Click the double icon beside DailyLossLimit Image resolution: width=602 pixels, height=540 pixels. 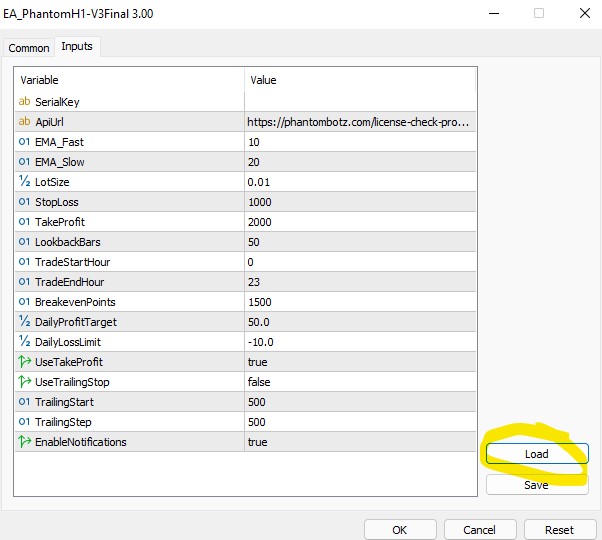pos(24,341)
